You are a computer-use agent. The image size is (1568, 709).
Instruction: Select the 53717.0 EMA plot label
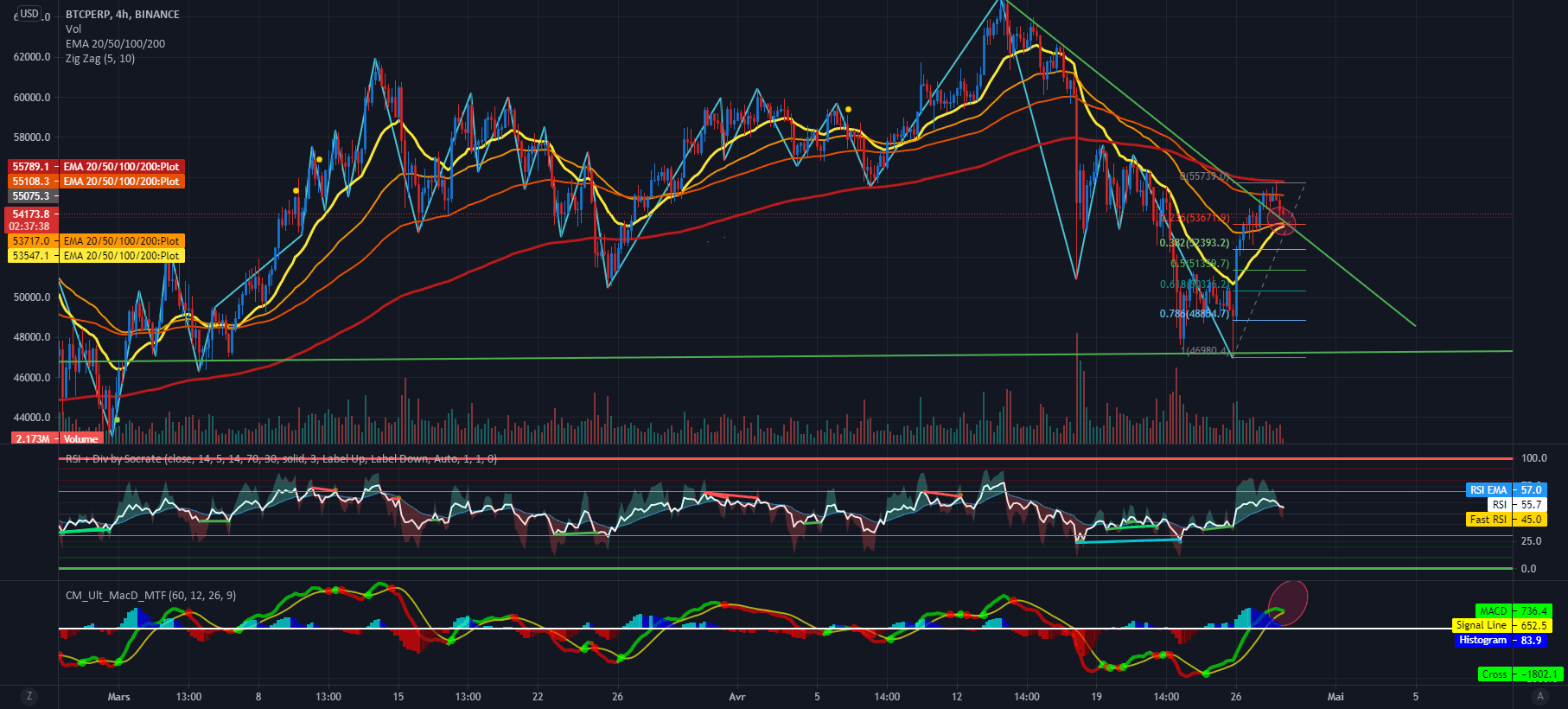point(96,241)
